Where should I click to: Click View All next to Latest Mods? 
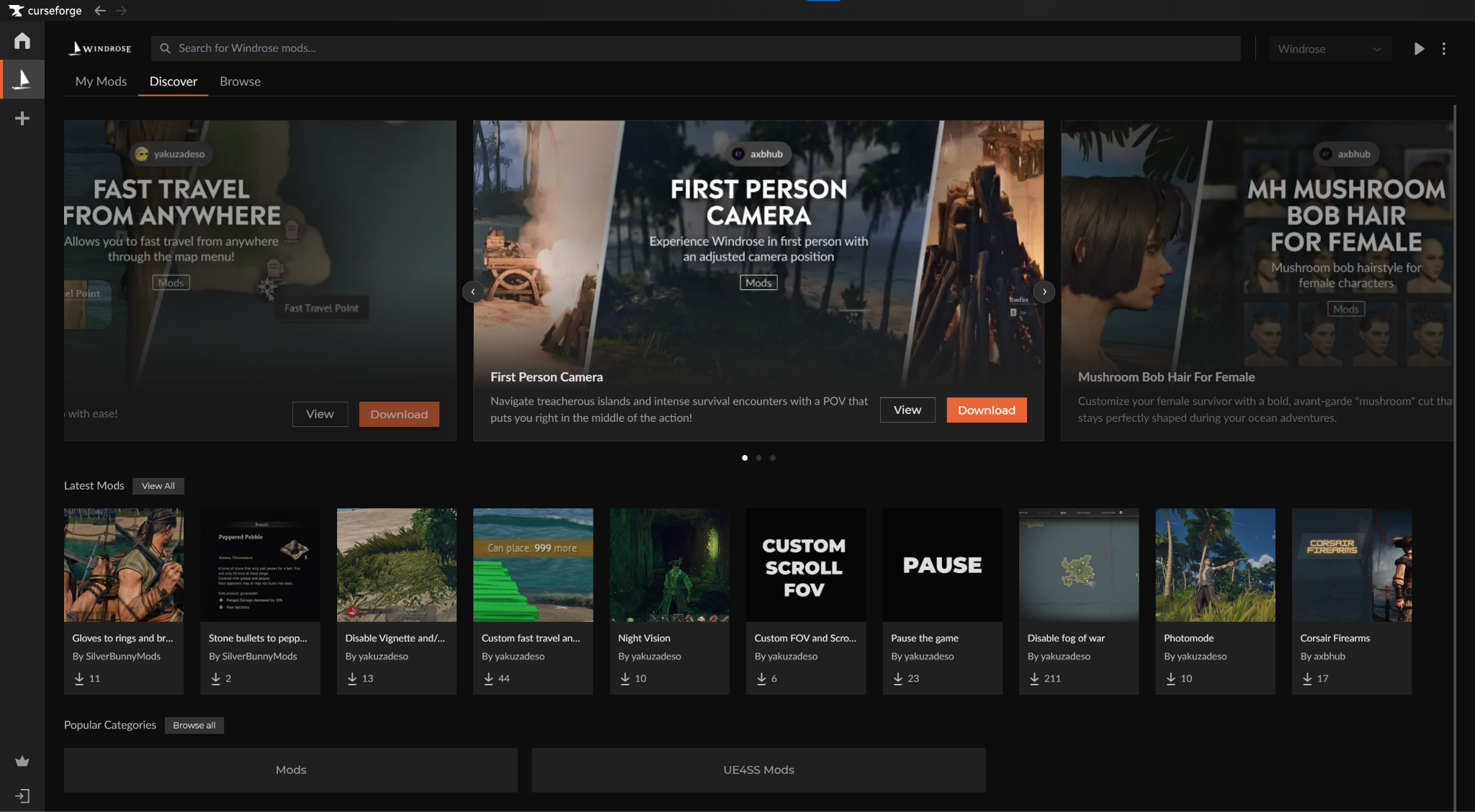[158, 486]
